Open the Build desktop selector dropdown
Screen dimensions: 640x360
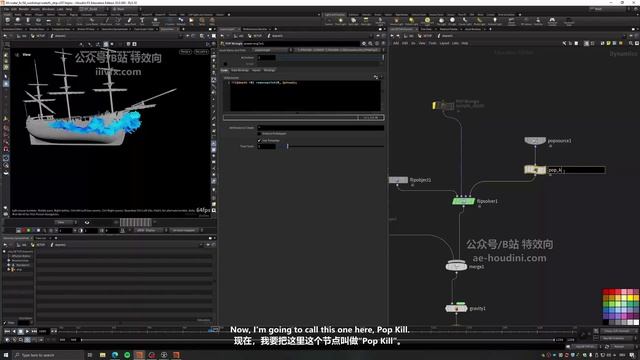(93, 9)
